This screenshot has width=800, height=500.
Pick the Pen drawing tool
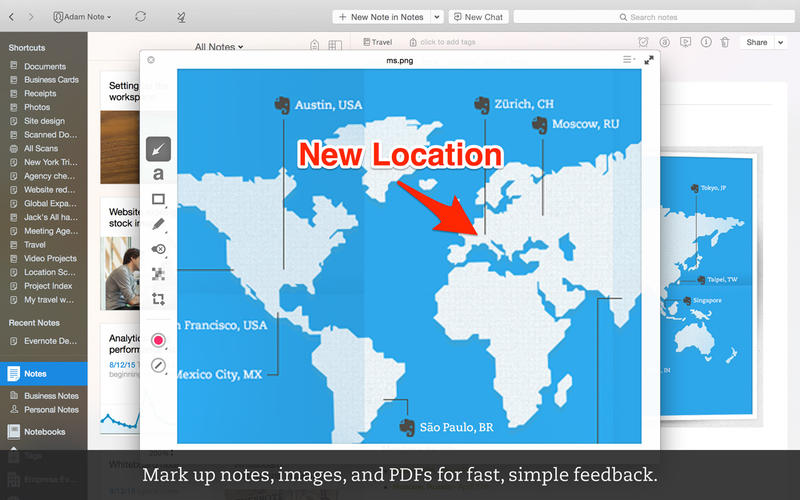point(158,225)
